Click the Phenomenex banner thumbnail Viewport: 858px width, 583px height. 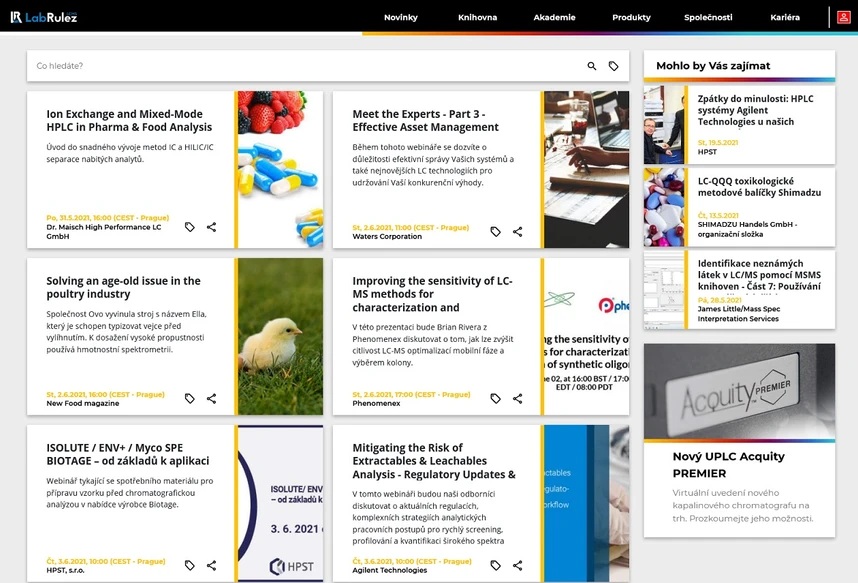tap(586, 336)
